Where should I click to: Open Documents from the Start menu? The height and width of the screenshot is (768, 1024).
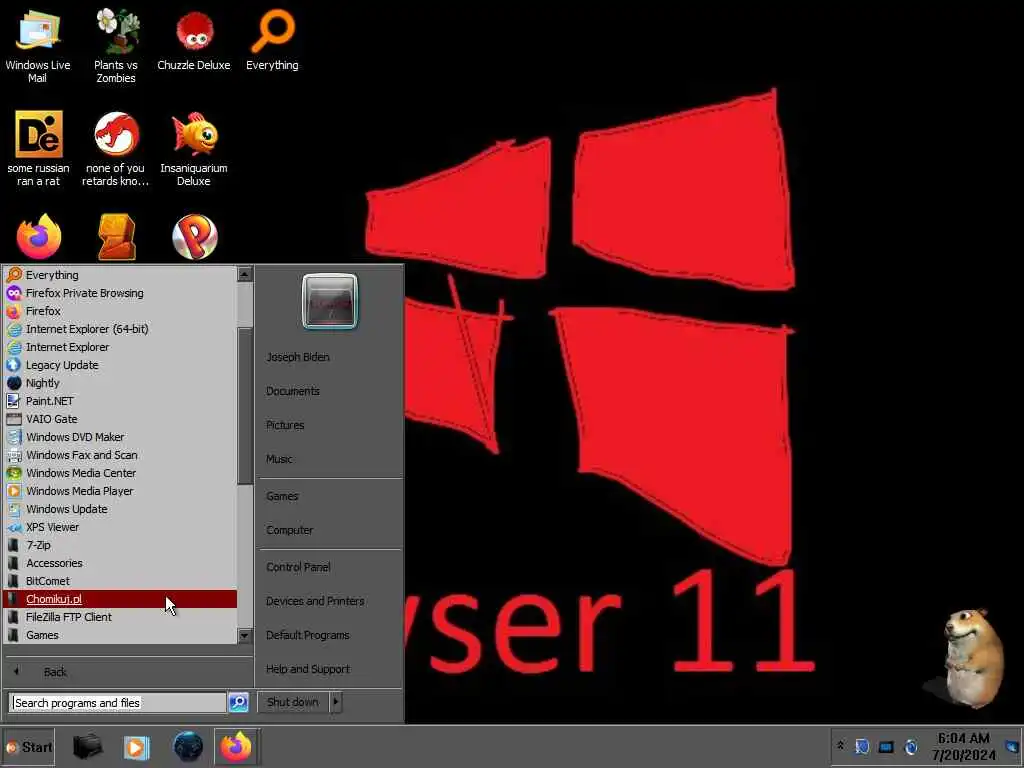coord(330,391)
